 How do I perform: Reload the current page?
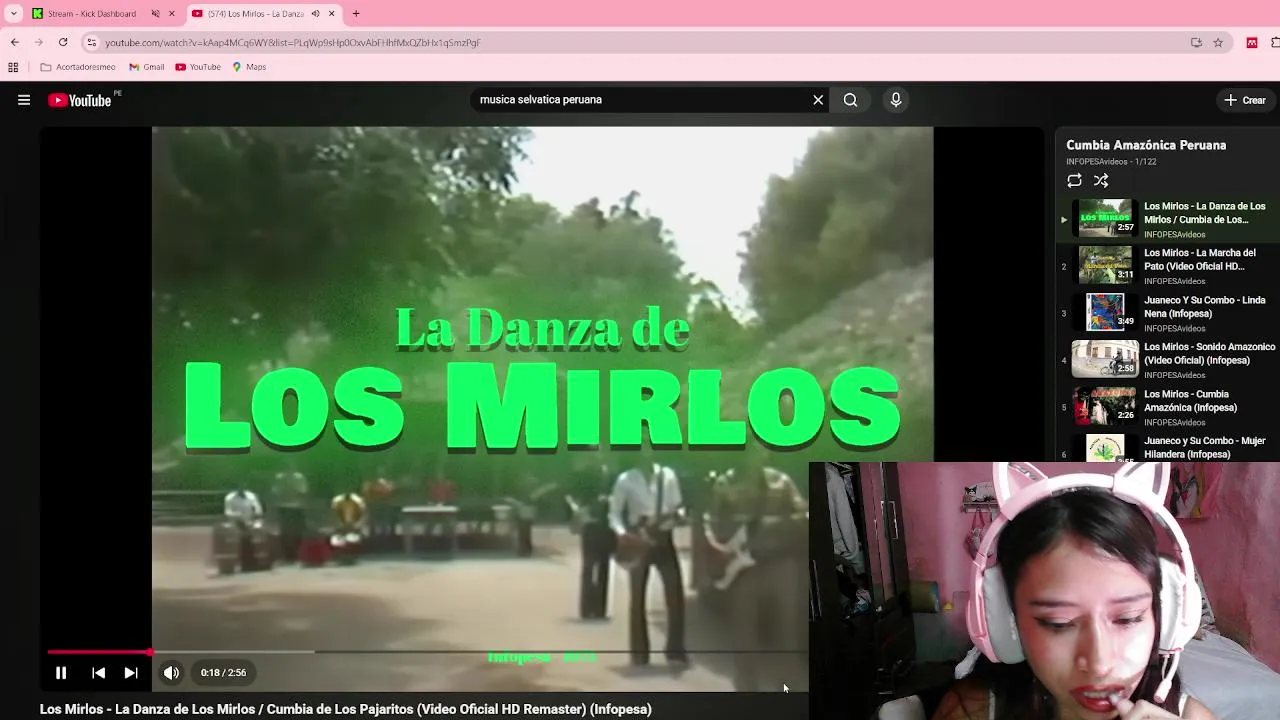coord(63,42)
